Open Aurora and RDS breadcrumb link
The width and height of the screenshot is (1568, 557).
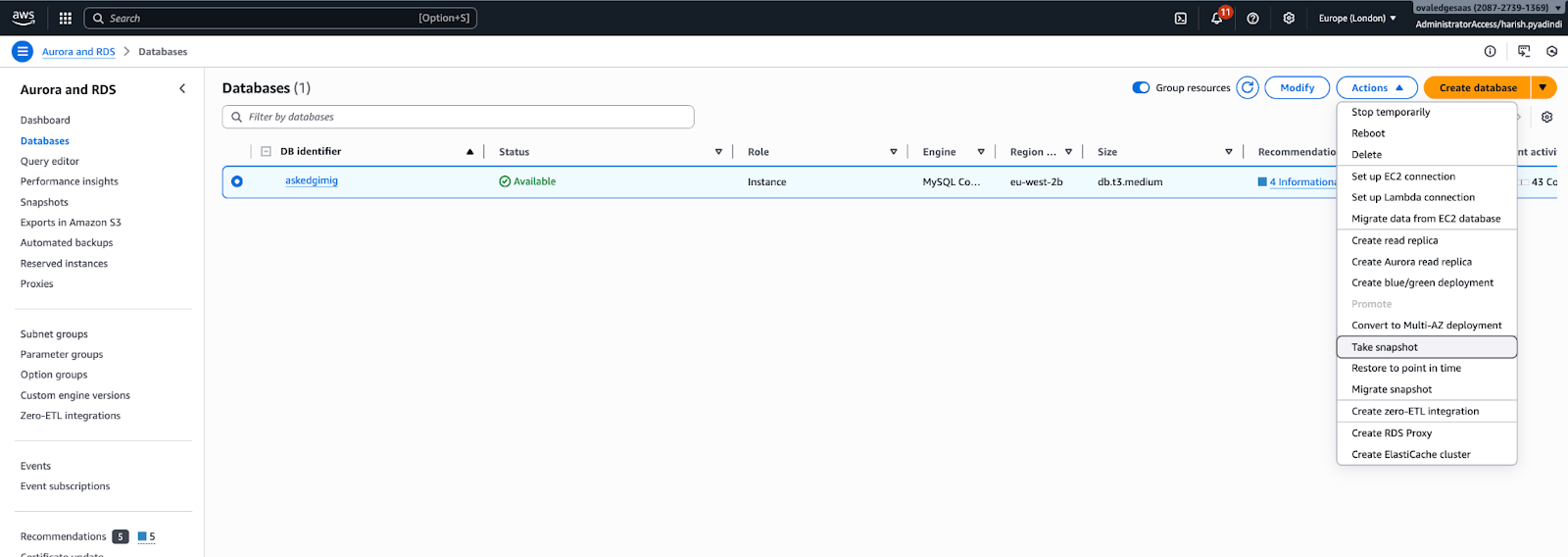click(78, 52)
